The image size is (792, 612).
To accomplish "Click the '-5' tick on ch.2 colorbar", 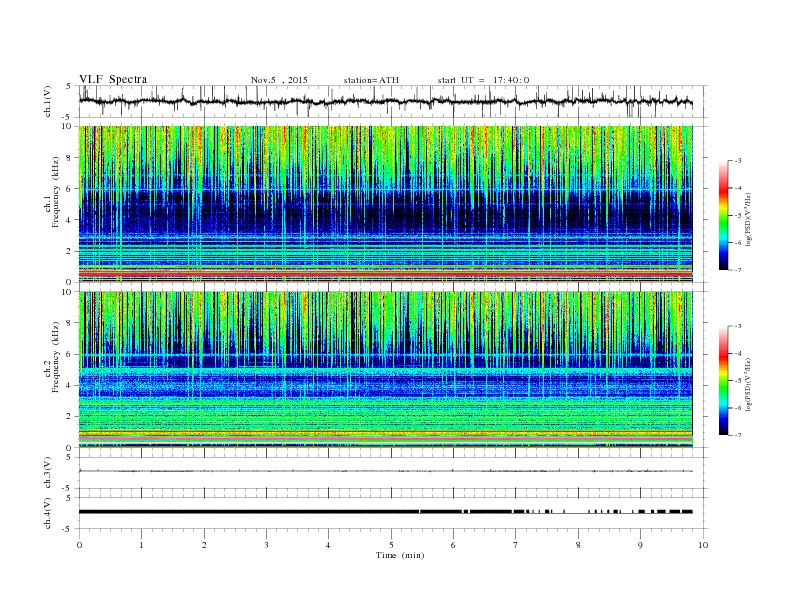I will click(x=737, y=381).
